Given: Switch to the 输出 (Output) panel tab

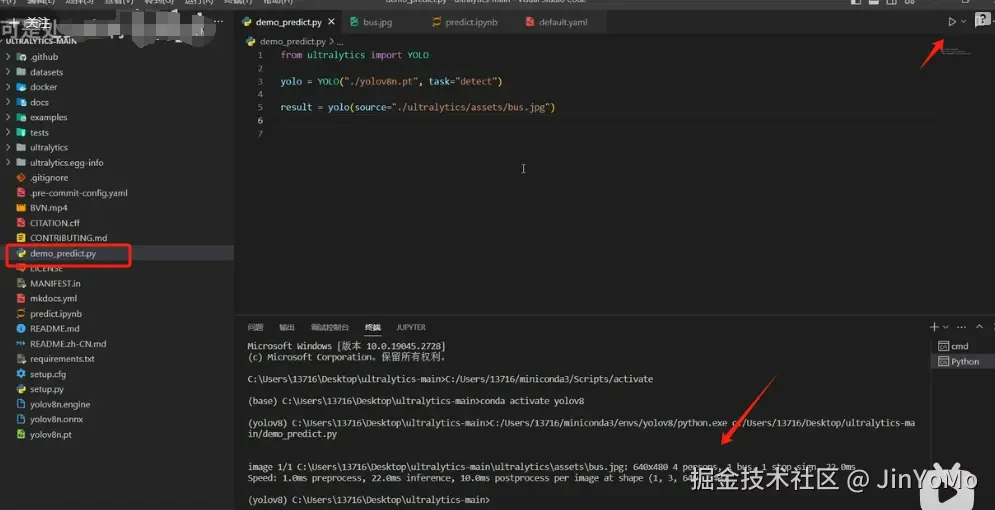Looking at the screenshot, I should tap(287, 327).
